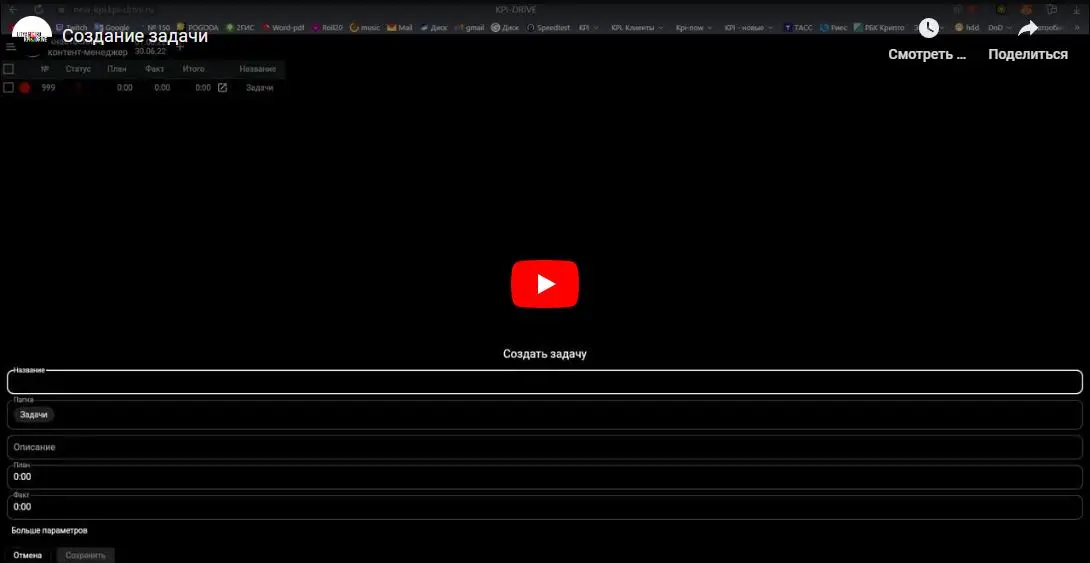Tick the checkbox in row 999
Viewport: 1090px width, 563px height.
(8, 88)
